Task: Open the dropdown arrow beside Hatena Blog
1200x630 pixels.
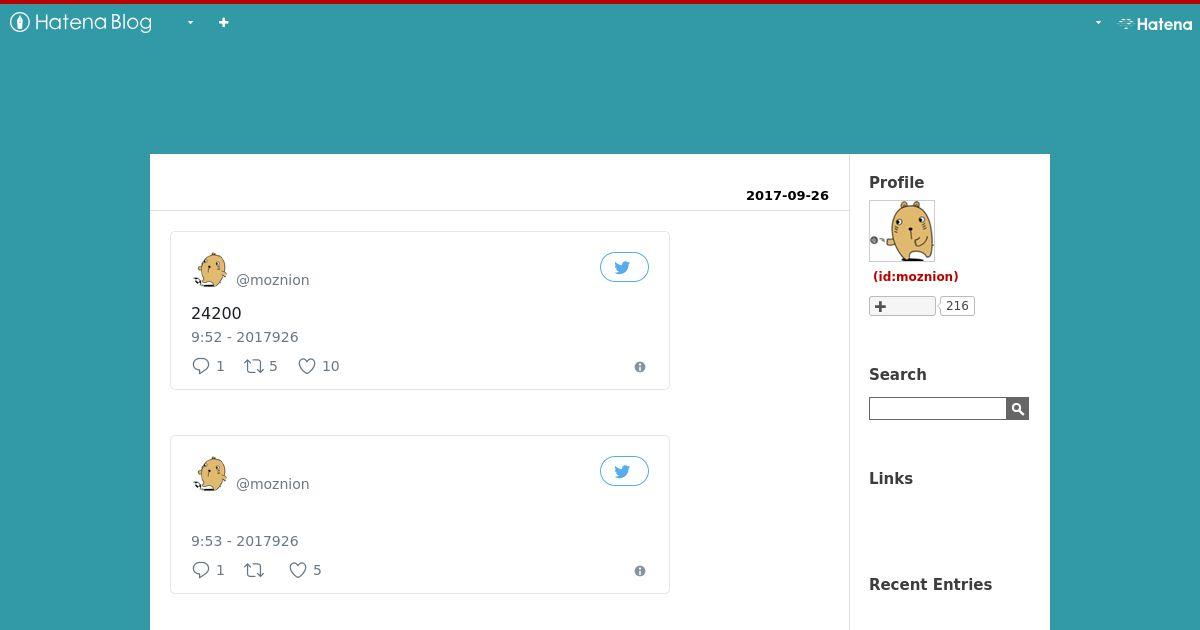Action: point(190,22)
